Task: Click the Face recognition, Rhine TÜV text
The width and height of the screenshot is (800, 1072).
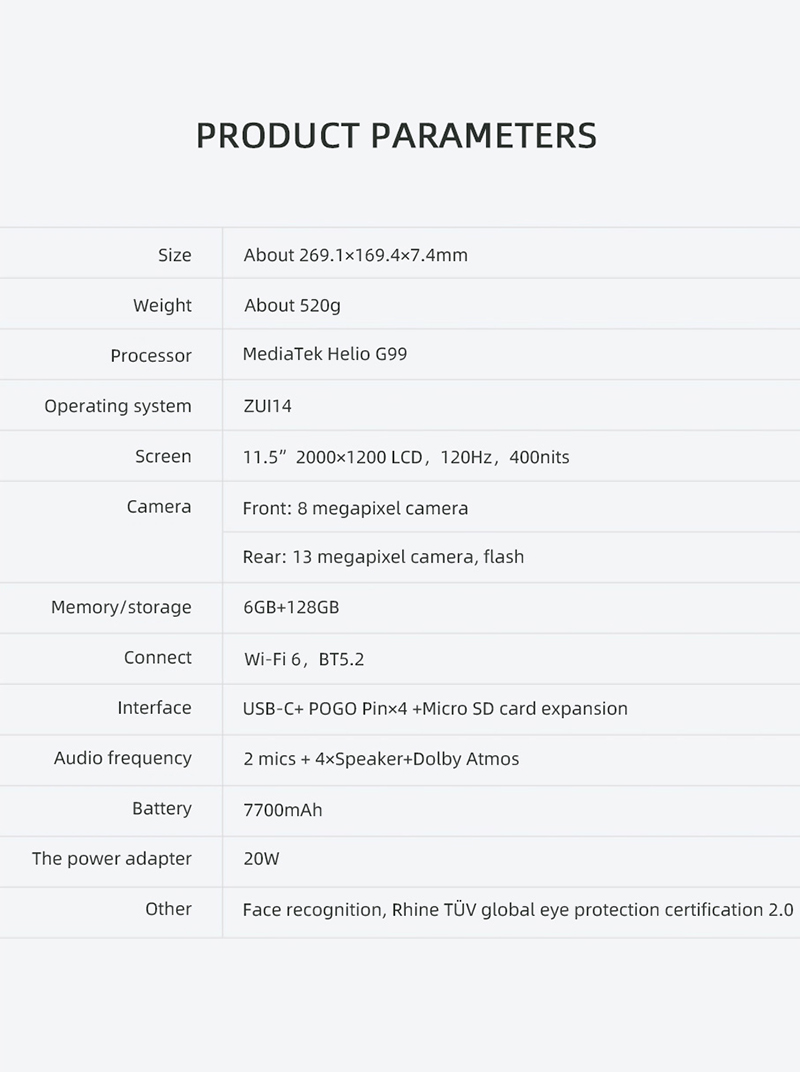Action: point(360,910)
